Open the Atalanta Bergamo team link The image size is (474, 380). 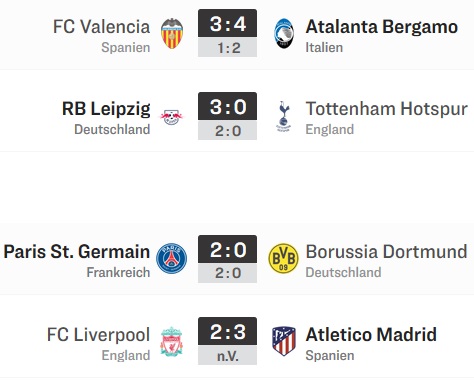pyautogui.click(x=382, y=27)
